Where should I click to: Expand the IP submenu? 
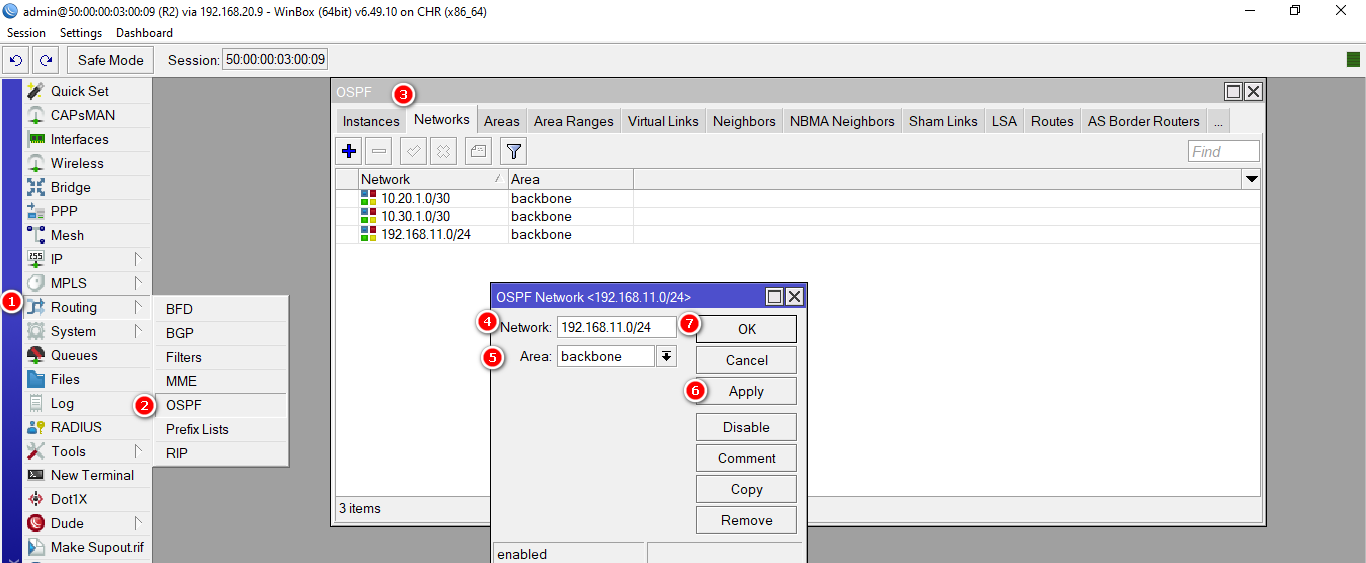pos(87,259)
